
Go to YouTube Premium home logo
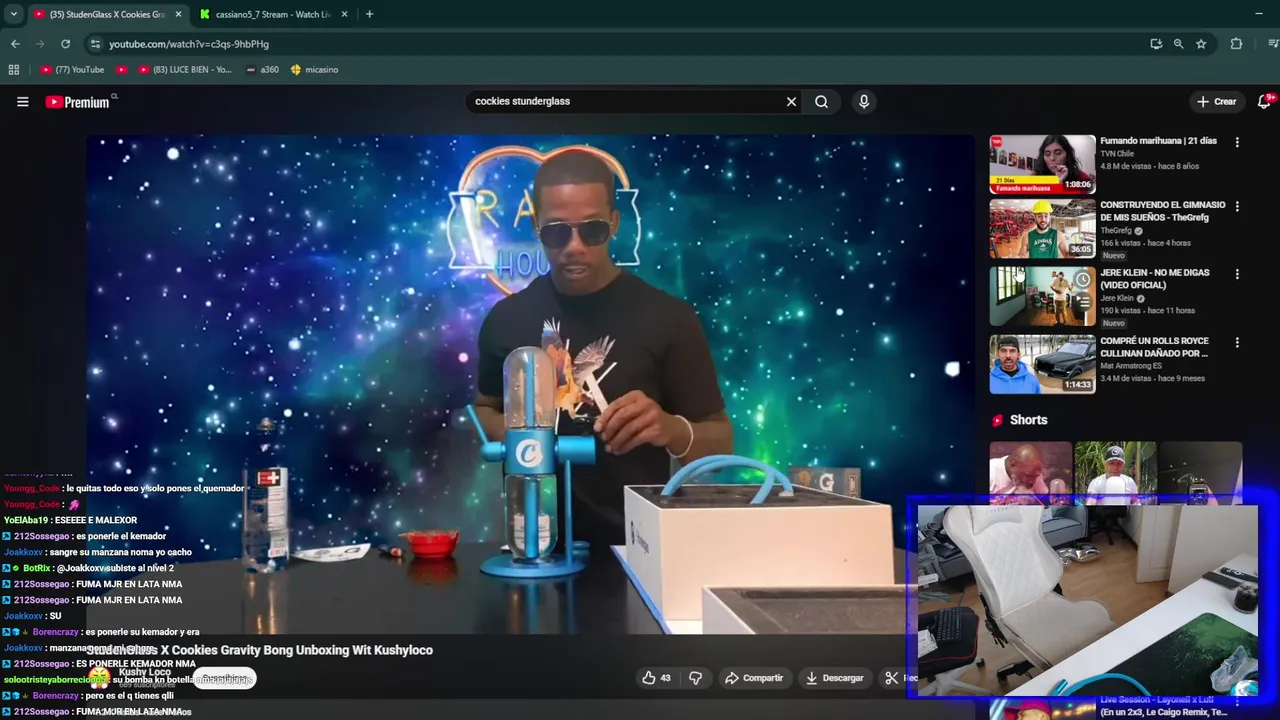pos(78,102)
